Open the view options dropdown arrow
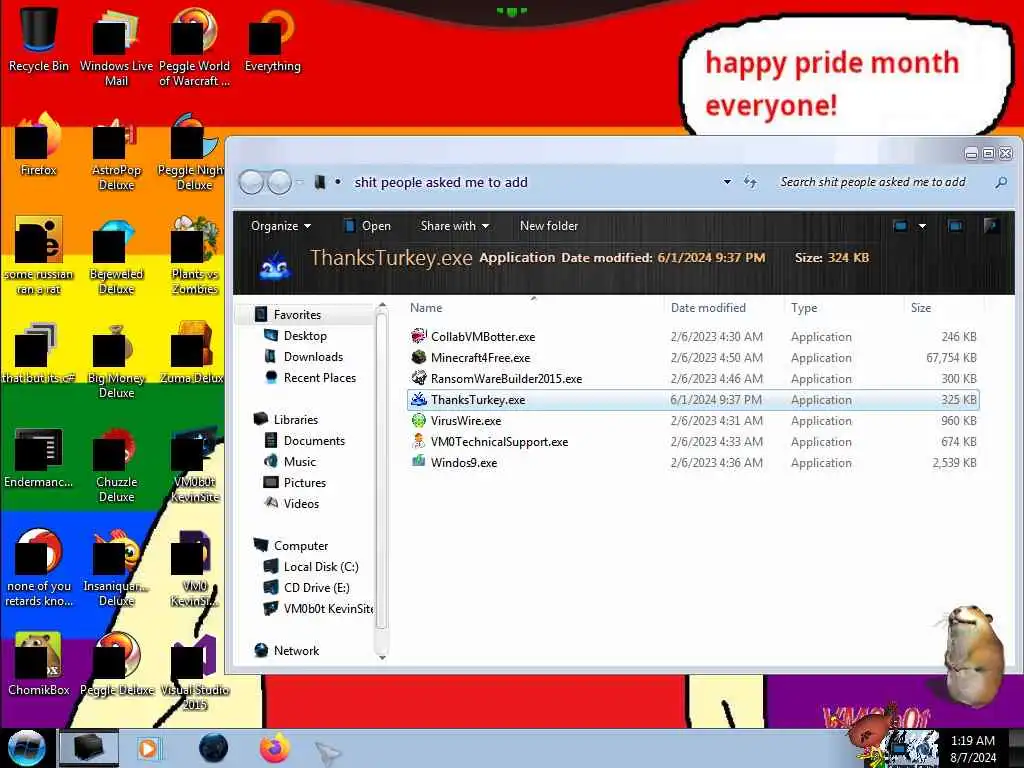The height and width of the screenshot is (768, 1024). click(x=922, y=226)
